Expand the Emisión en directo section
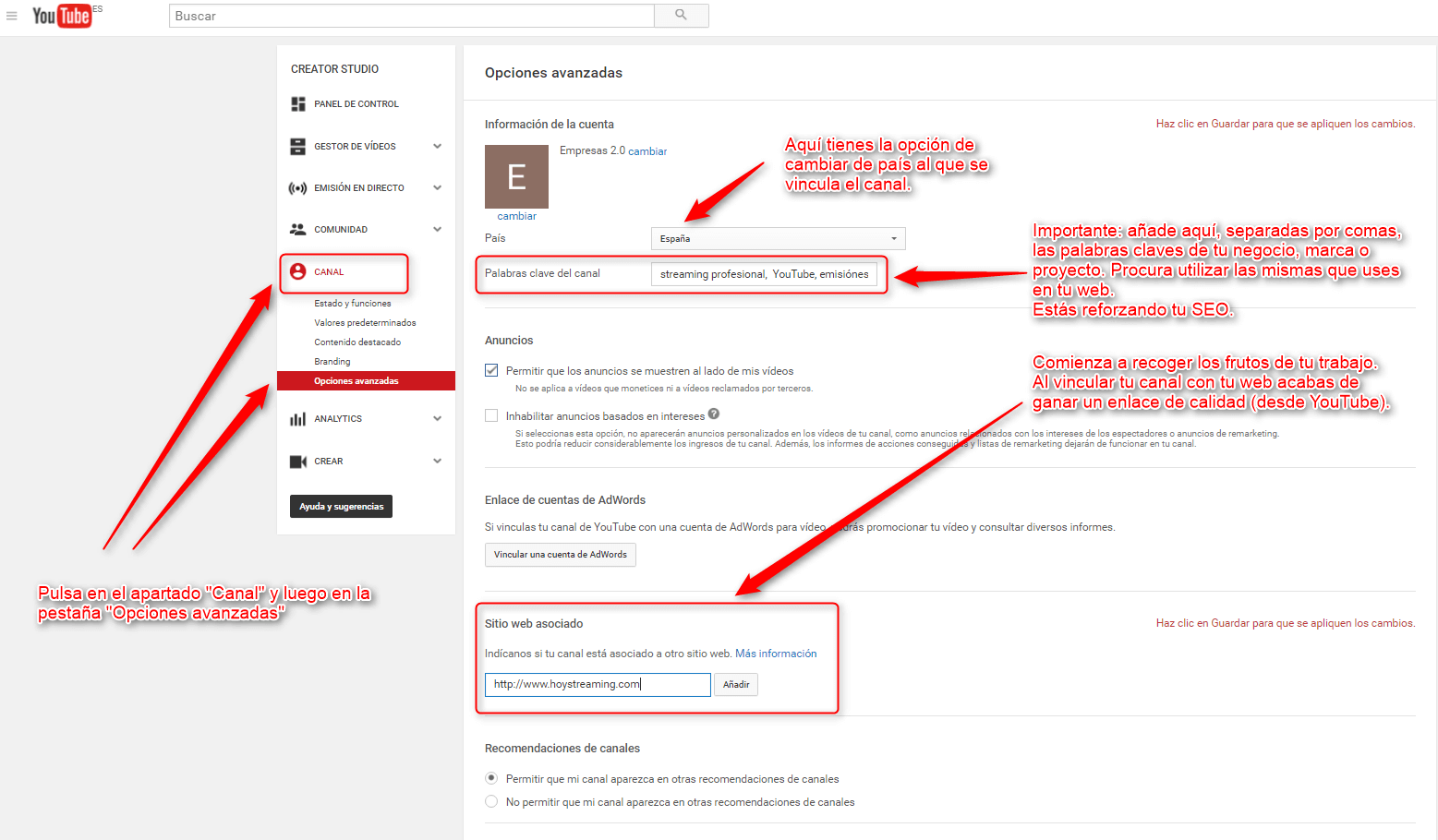The width and height of the screenshot is (1438, 840). [x=438, y=188]
